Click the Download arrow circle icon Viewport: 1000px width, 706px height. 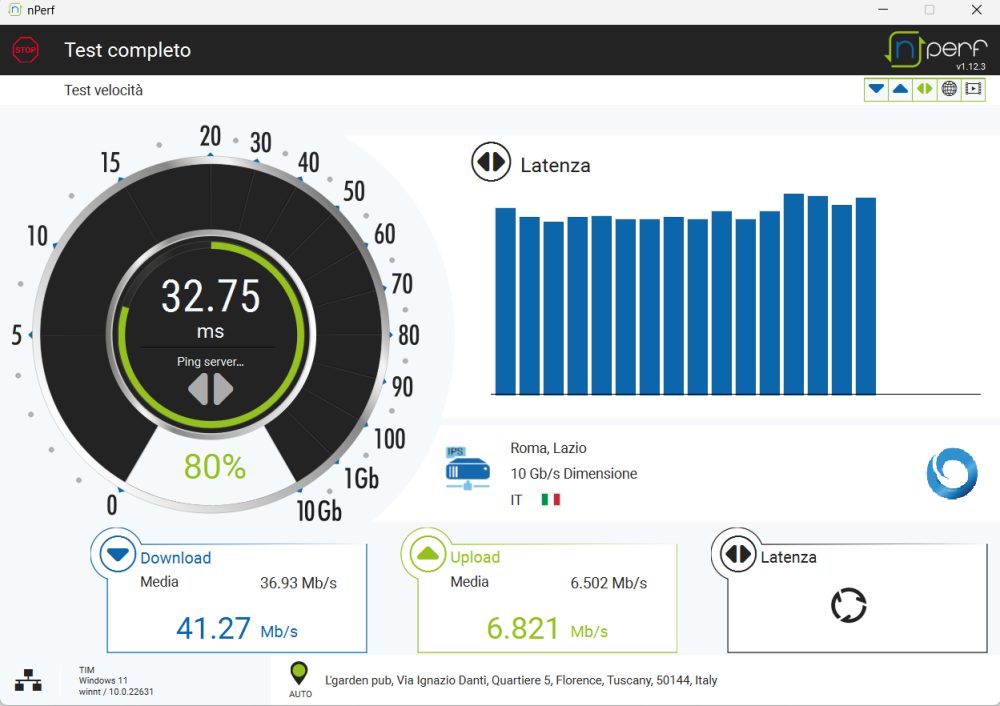(117, 554)
